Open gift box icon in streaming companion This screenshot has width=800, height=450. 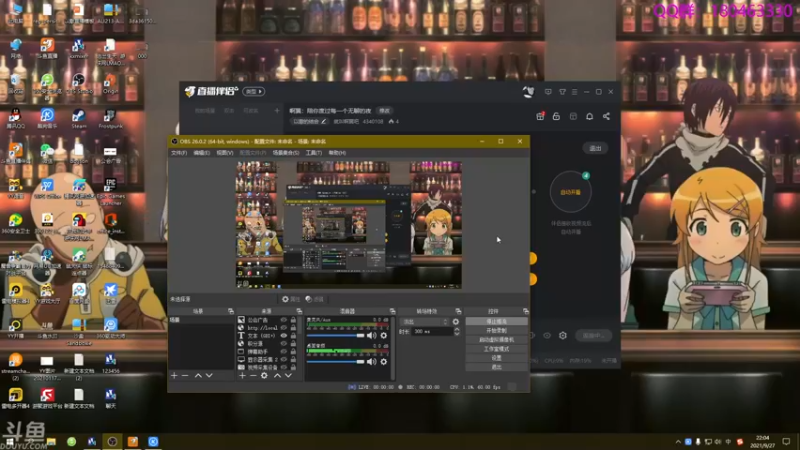click(x=540, y=116)
